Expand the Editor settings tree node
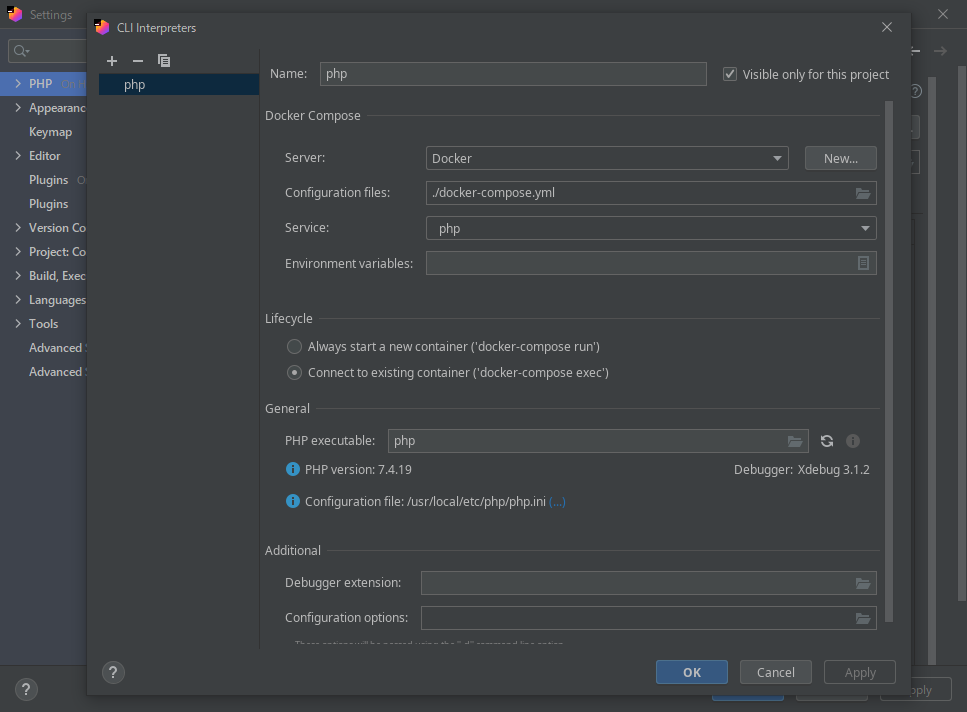Screen dimensions: 967x712 (x=18, y=156)
